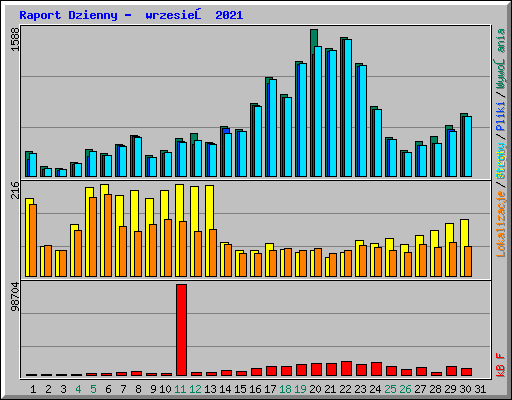Click the cyan bar for day 22
This screenshot has width=512, height=400.
(x=348, y=108)
